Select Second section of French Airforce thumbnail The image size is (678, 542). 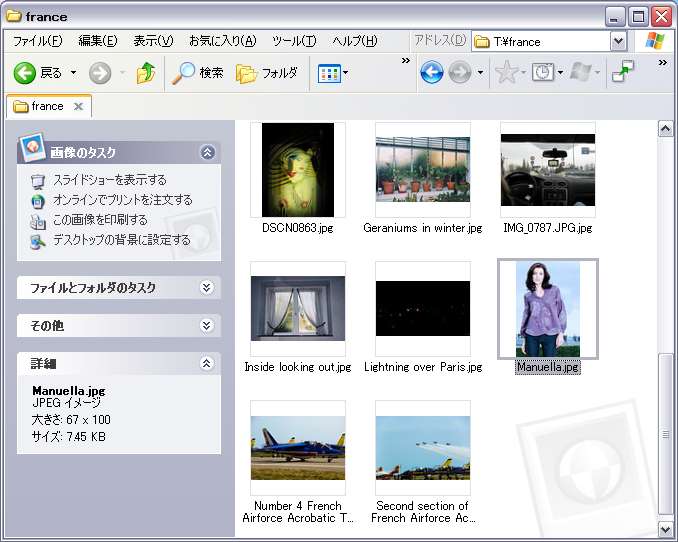[423, 448]
